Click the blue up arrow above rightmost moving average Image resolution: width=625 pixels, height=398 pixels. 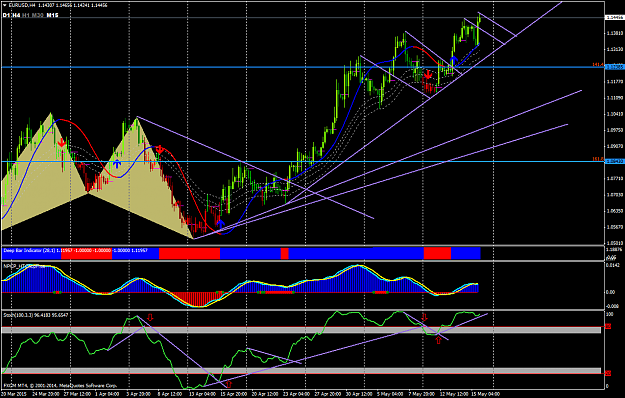453,61
